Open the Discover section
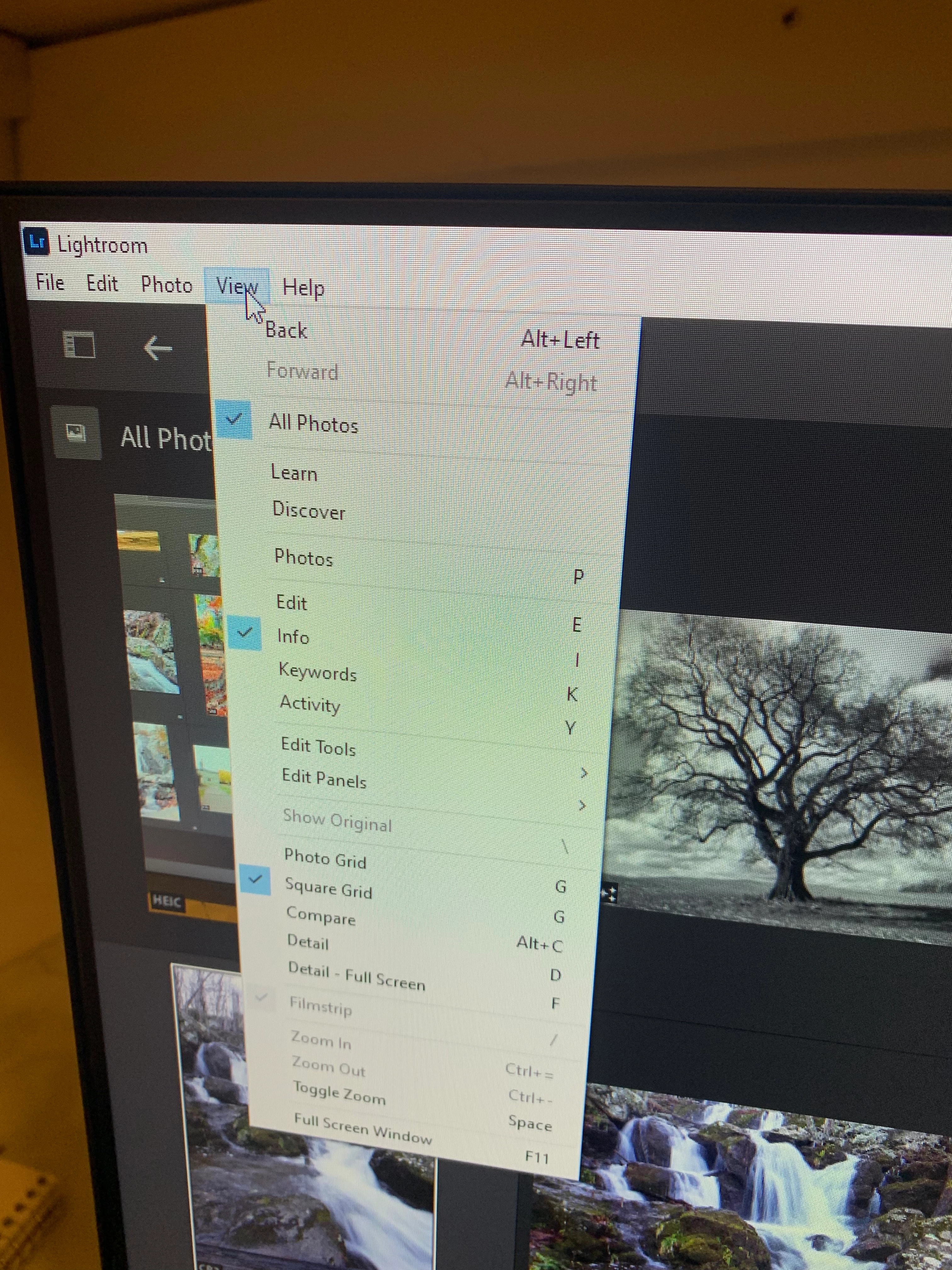 pyautogui.click(x=309, y=510)
